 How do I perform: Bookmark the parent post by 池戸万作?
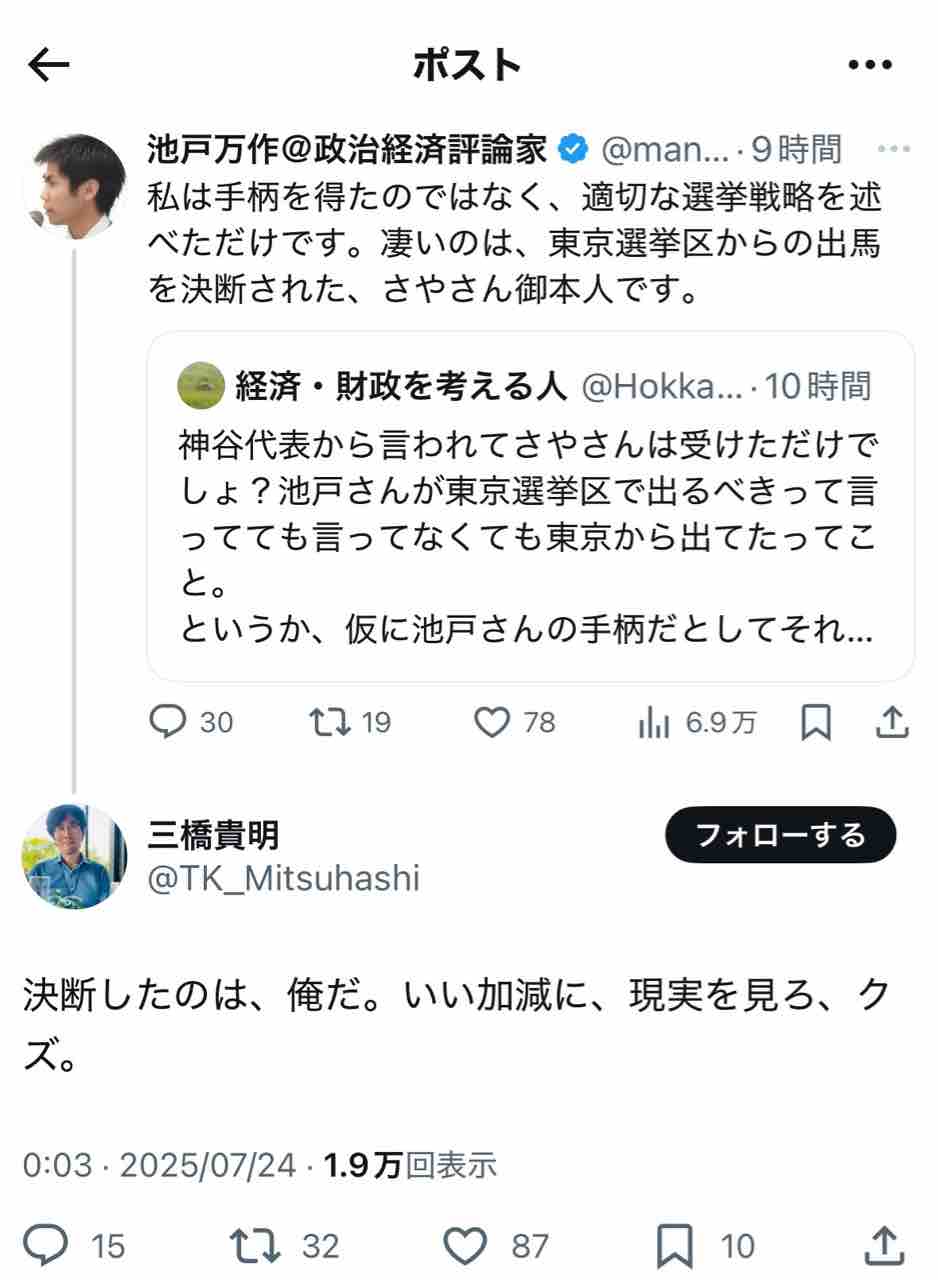coord(816,722)
